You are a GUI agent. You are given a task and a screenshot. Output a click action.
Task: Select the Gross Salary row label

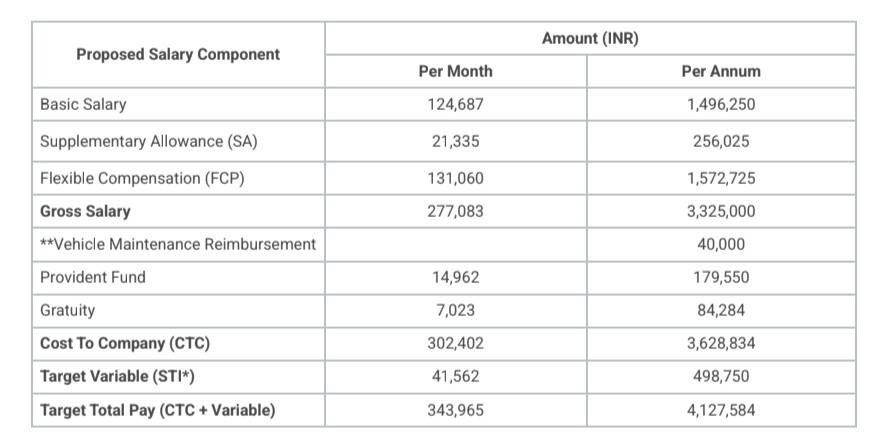point(85,212)
